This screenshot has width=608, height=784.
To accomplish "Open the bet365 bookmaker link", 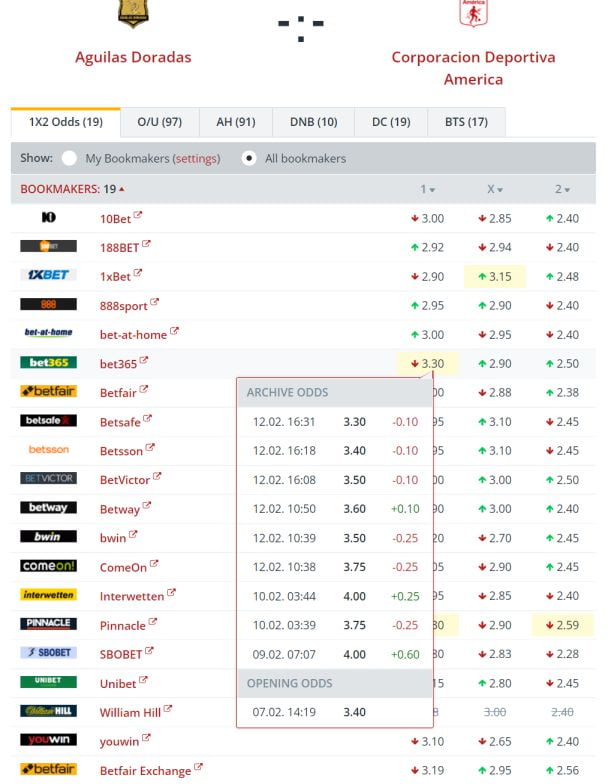I will coord(118,364).
